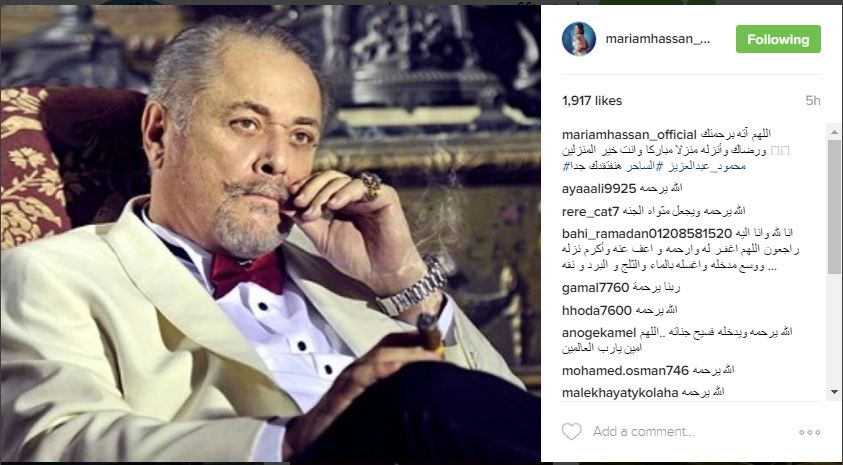Open mariamhassan_official caption username

tap(629, 134)
